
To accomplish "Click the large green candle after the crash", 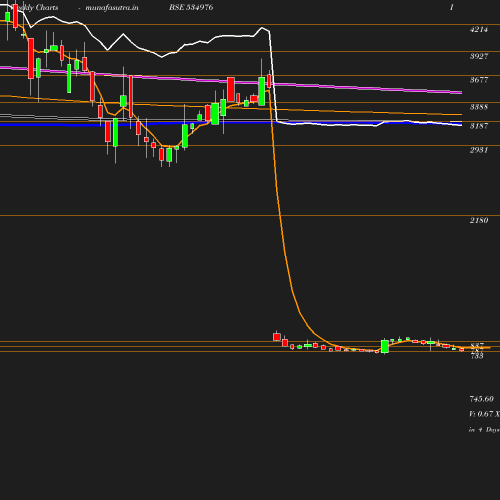I will [385, 346].
